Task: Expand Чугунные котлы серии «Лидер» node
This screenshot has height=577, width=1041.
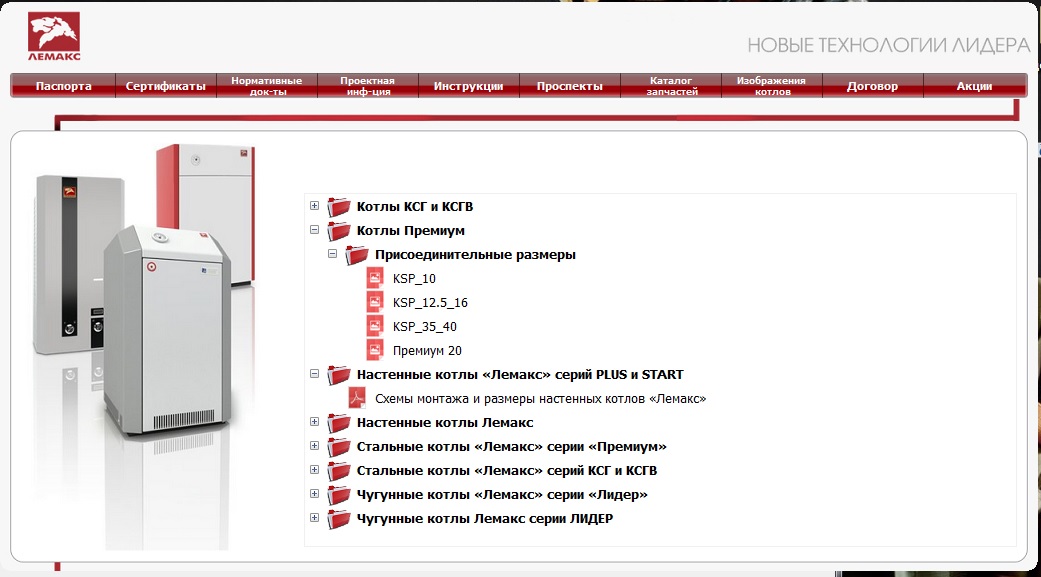Action: 315,493
